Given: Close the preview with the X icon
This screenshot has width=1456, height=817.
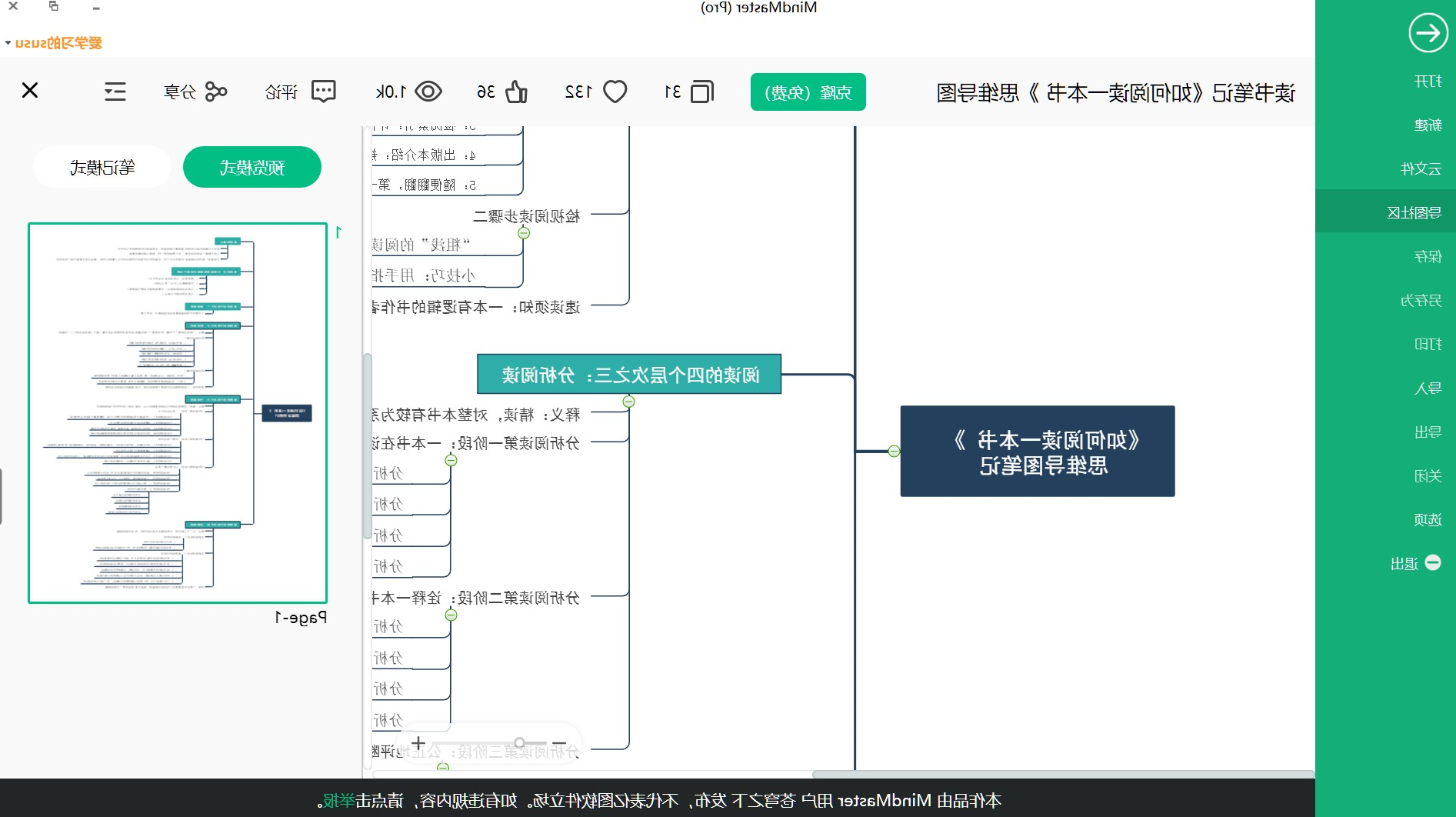Looking at the screenshot, I should 30,91.
